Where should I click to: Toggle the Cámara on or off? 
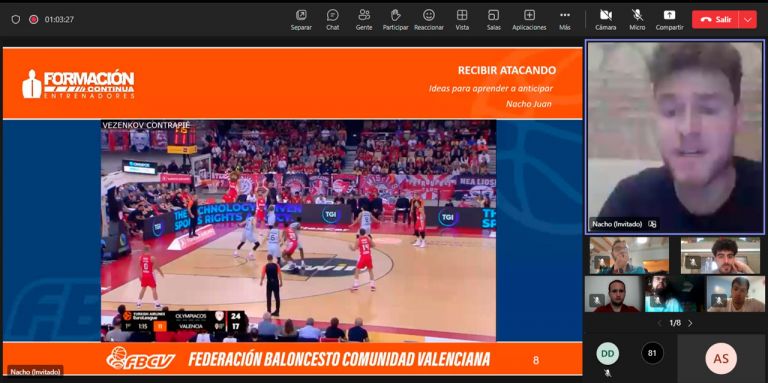(606, 20)
